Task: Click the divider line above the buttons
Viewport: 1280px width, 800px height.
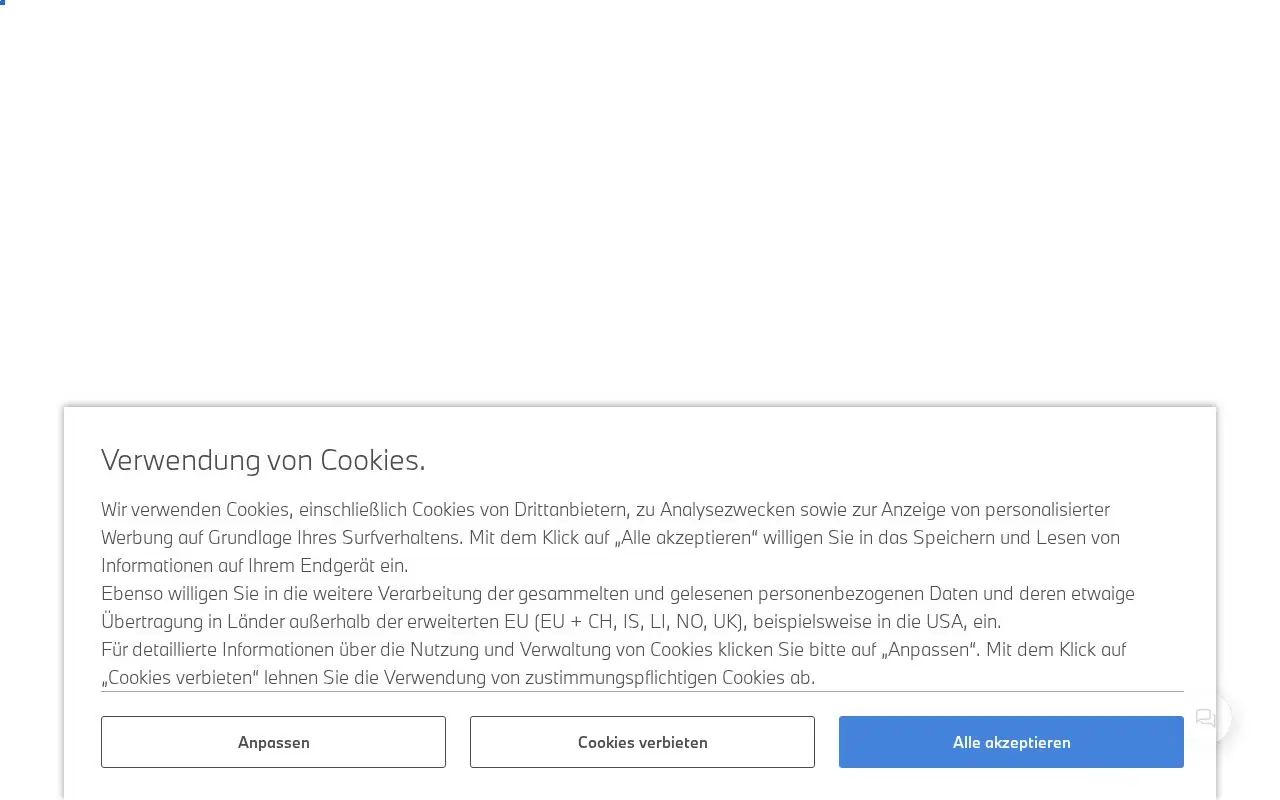Action: tap(642, 691)
